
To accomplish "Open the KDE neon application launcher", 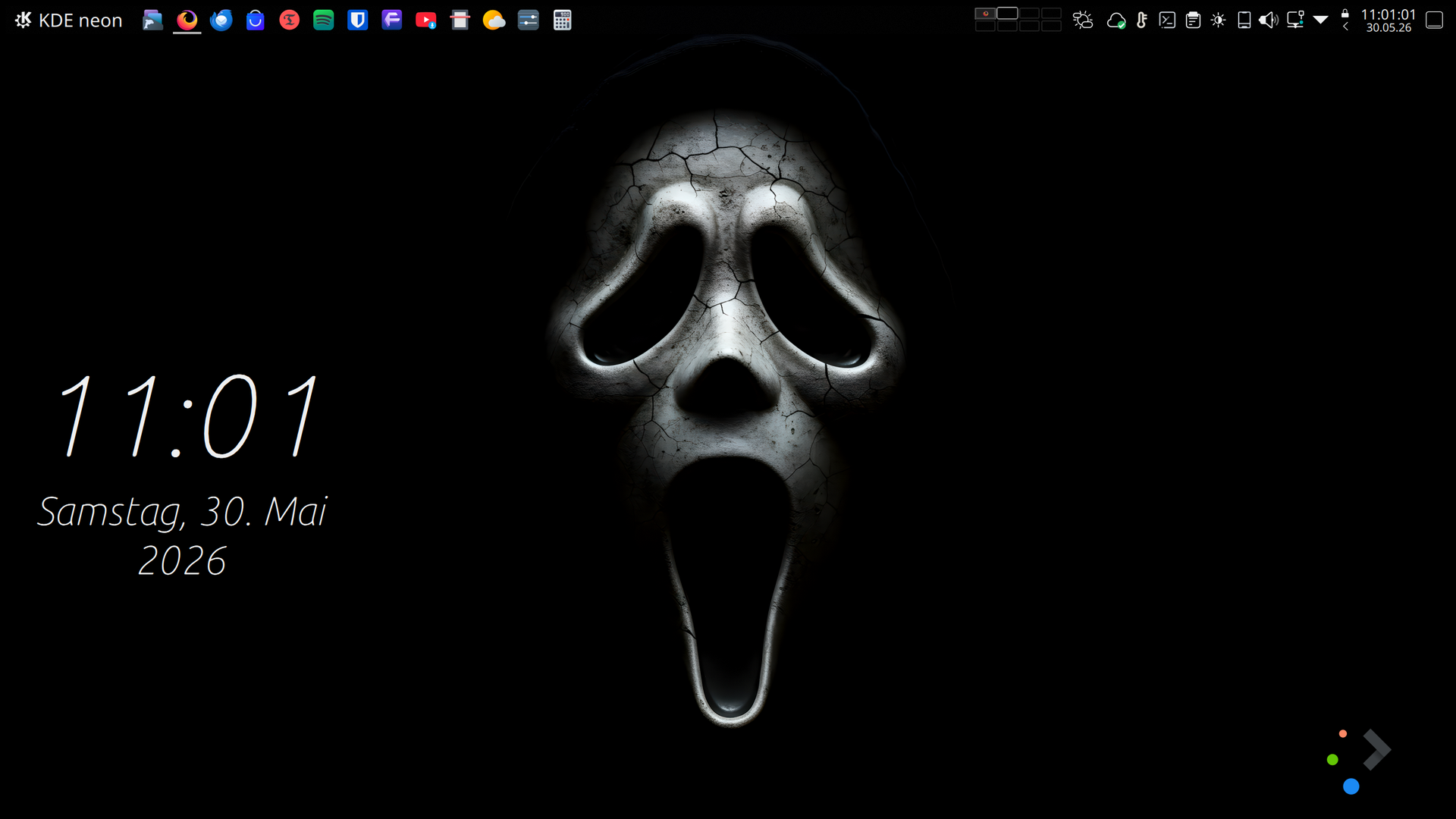I will (x=68, y=20).
